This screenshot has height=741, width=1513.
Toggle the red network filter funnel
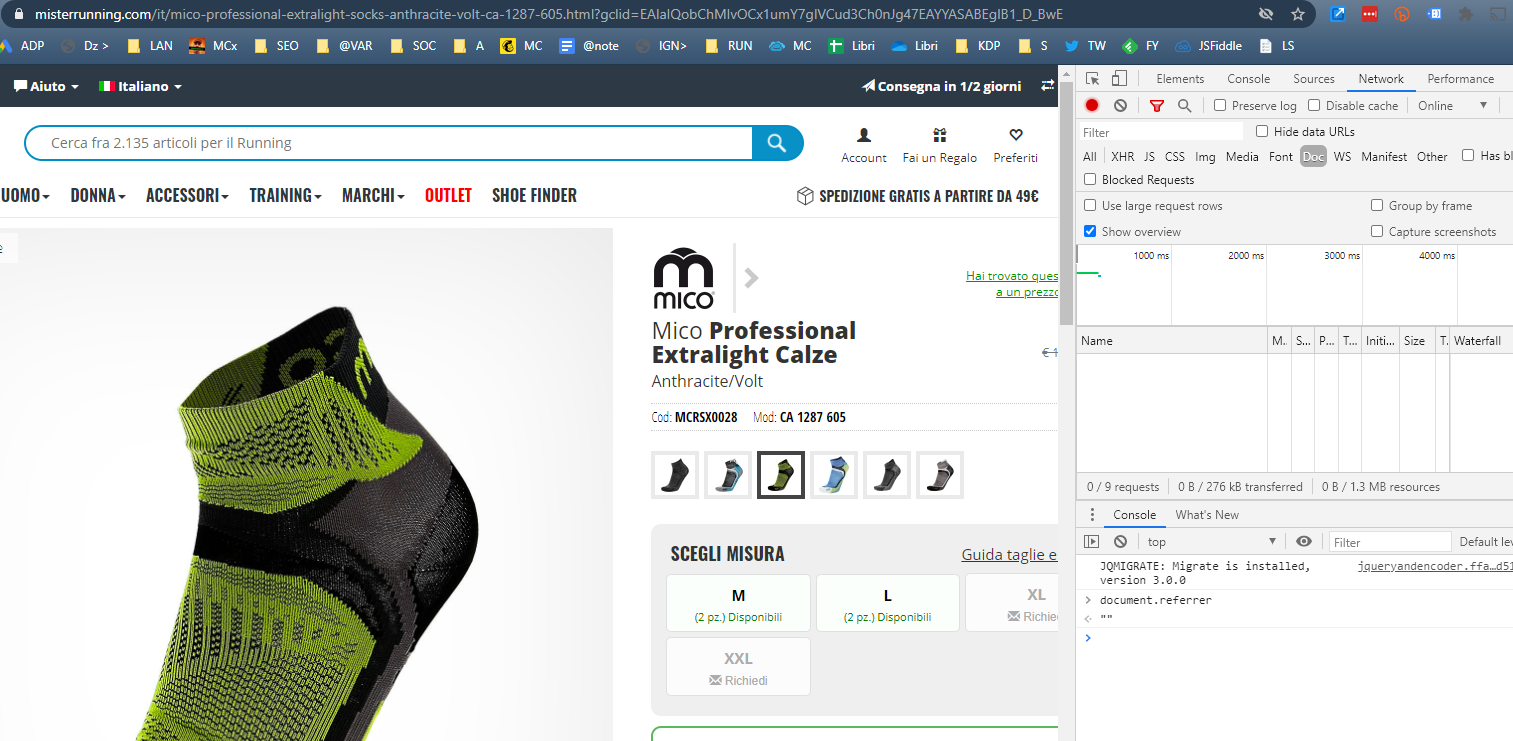[x=1157, y=105]
